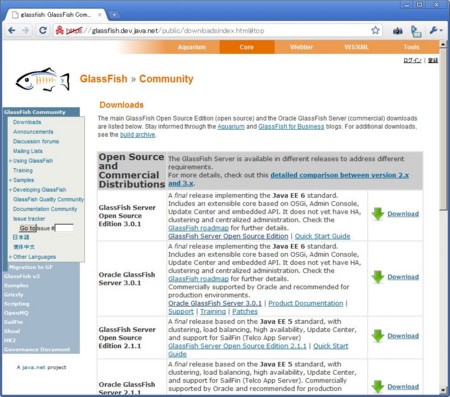Focus the issue number input field
The height and width of the screenshot is (397, 450).
64,228
